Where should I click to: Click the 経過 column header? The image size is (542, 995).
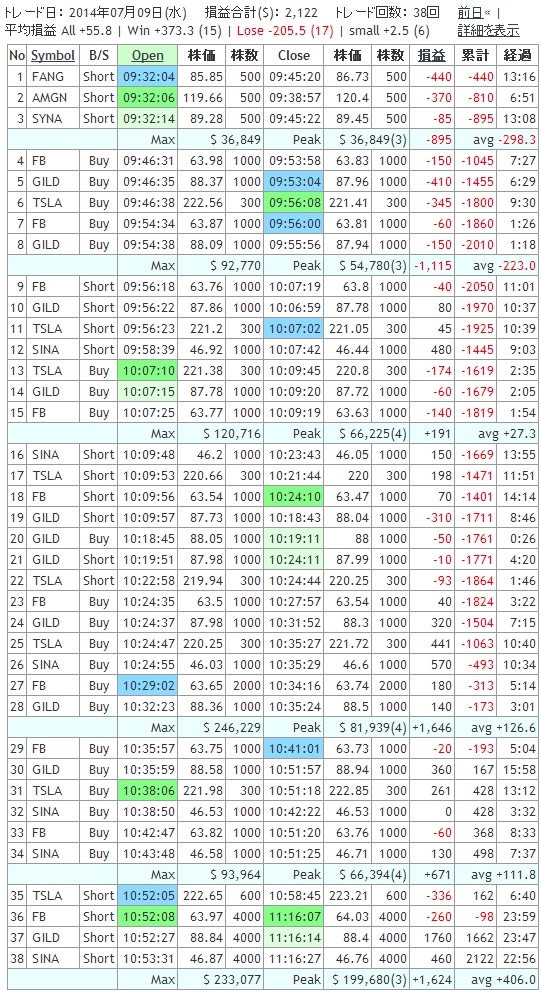point(515,56)
